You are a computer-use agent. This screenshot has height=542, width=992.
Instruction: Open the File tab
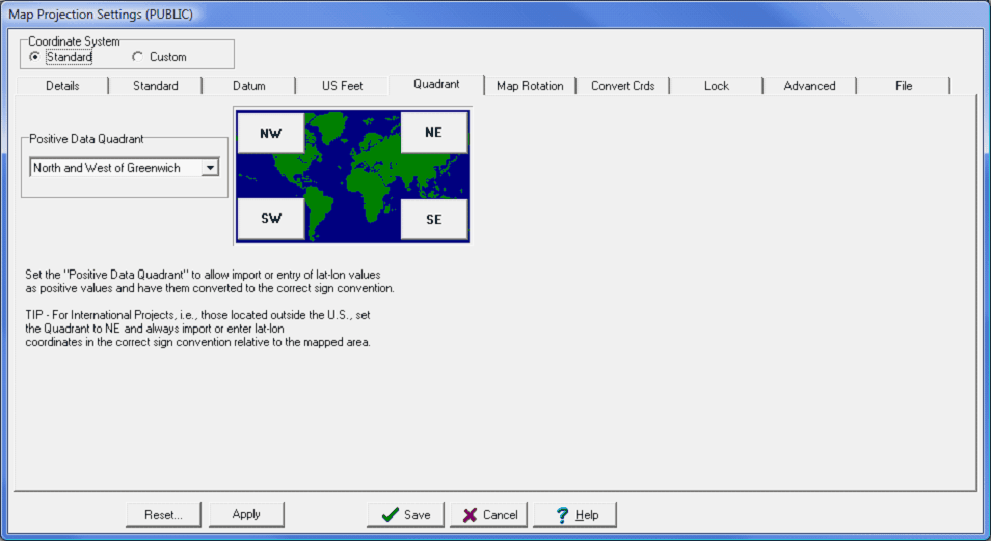(903, 86)
